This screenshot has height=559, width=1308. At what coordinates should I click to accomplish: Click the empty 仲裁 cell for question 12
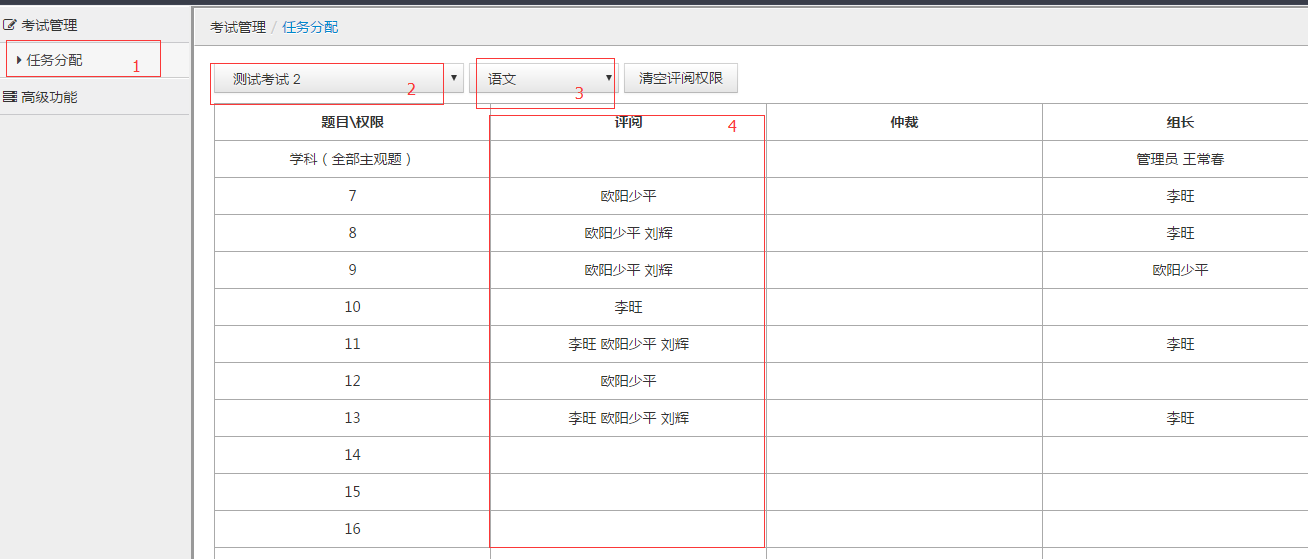[x=904, y=381]
